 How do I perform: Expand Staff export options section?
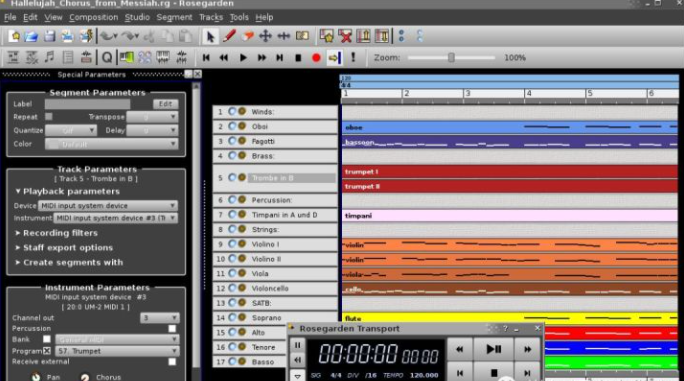pos(64,247)
